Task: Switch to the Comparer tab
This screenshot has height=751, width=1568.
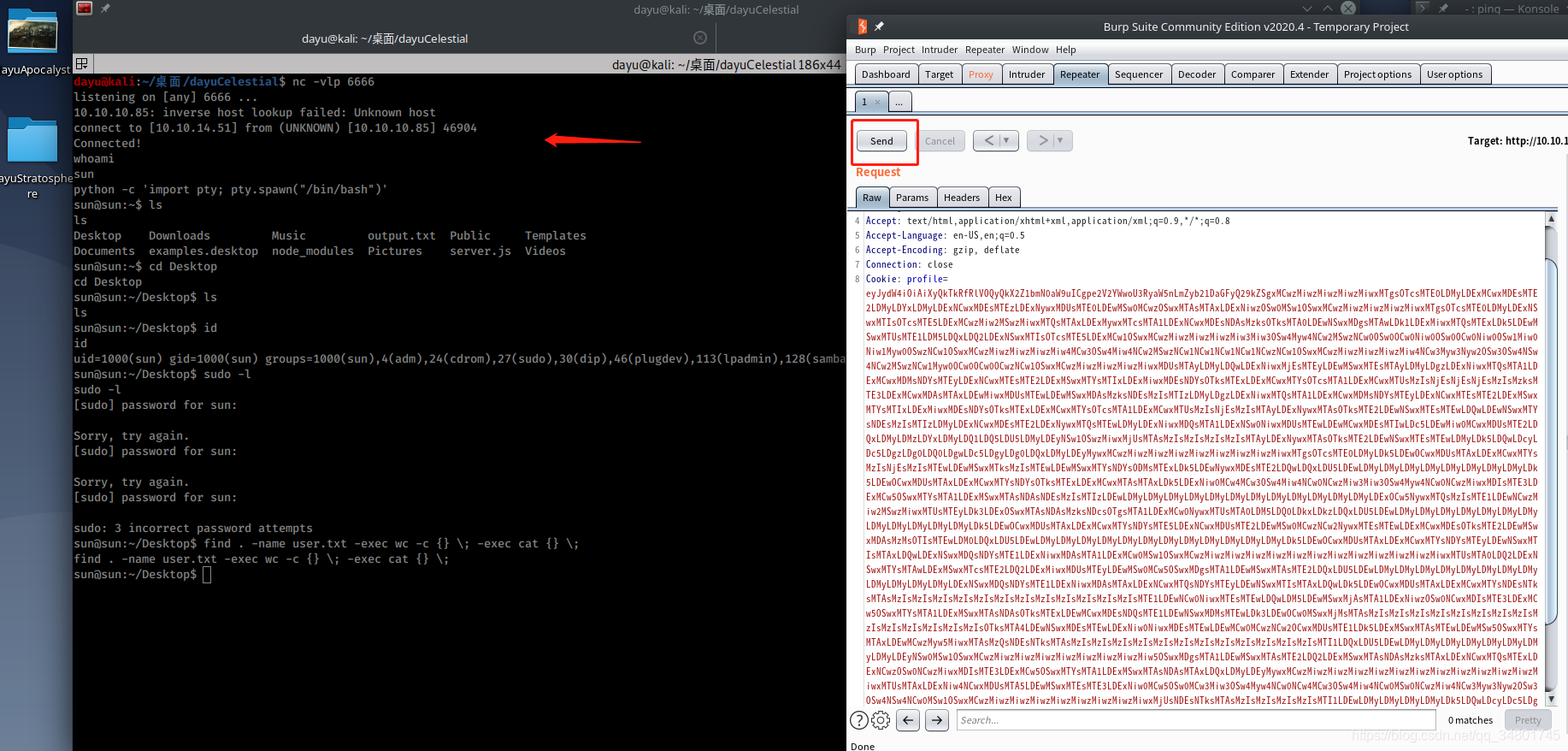Action: click(x=1253, y=74)
